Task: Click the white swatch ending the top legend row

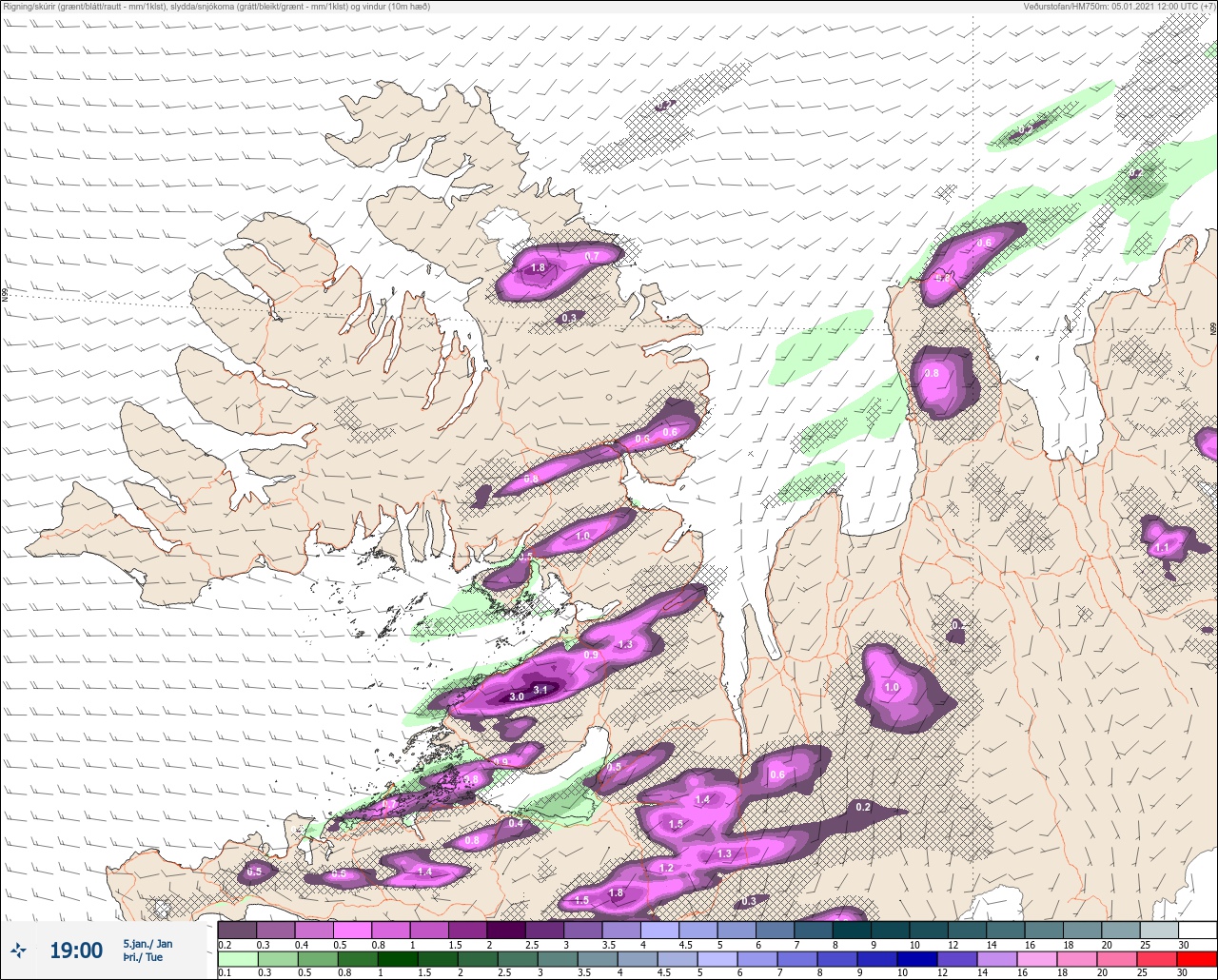Action: point(1197,930)
